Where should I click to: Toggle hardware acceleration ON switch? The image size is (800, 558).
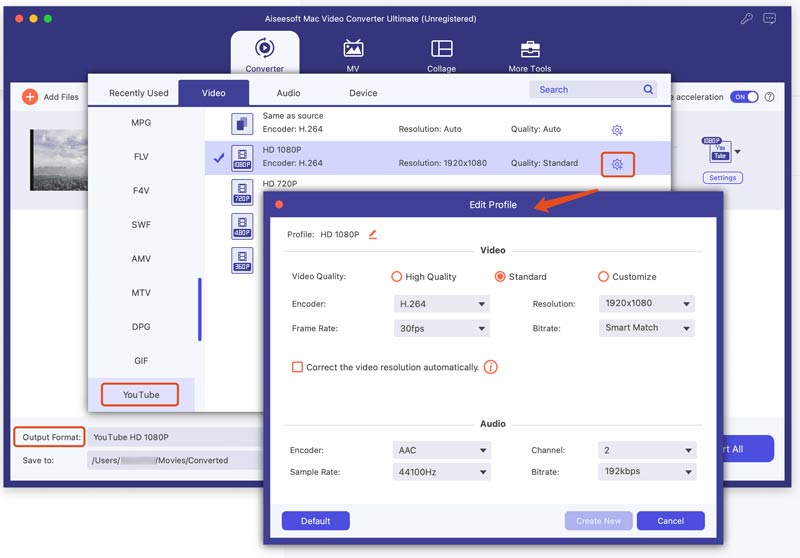pos(743,97)
